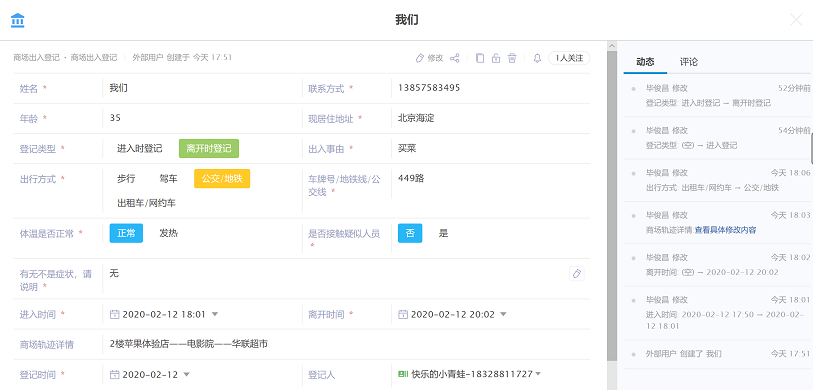Click the main form vertical scrollbar
The height and width of the screenshot is (390, 813).
pyautogui.click(x=612, y=206)
